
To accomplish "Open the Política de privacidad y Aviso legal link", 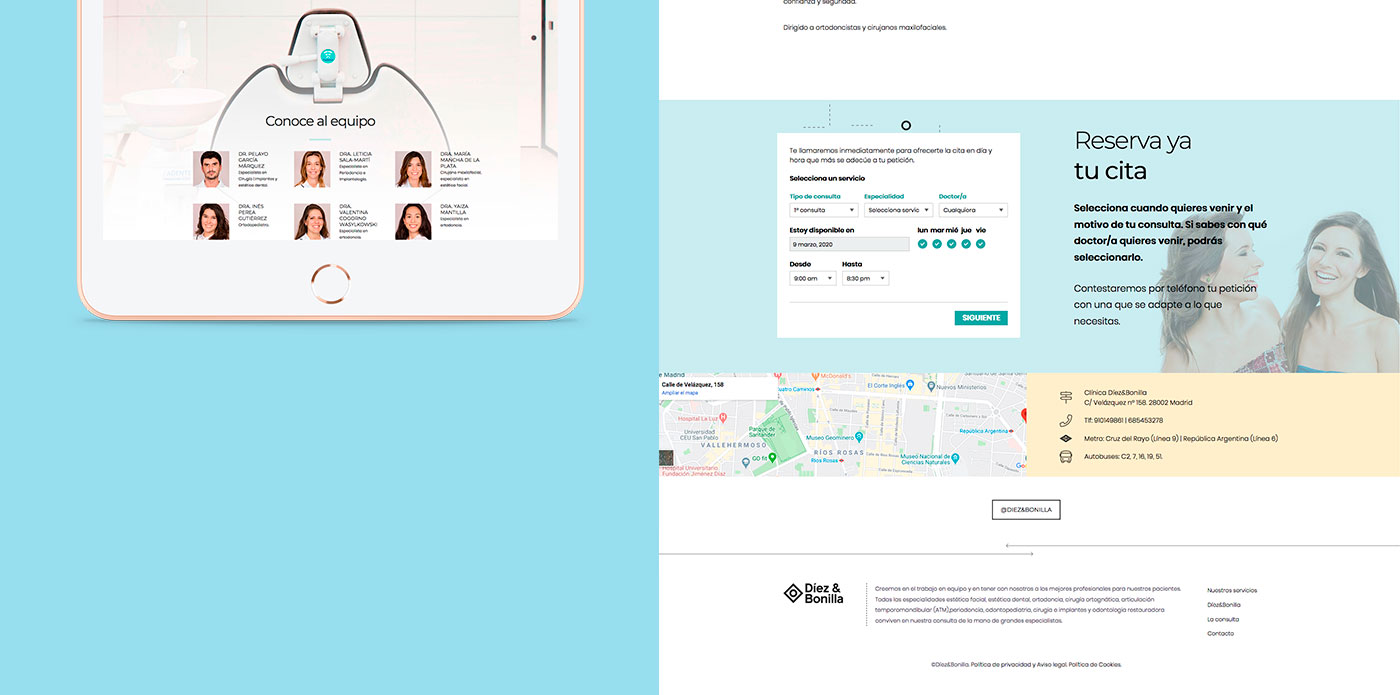I will pos(1018,664).
